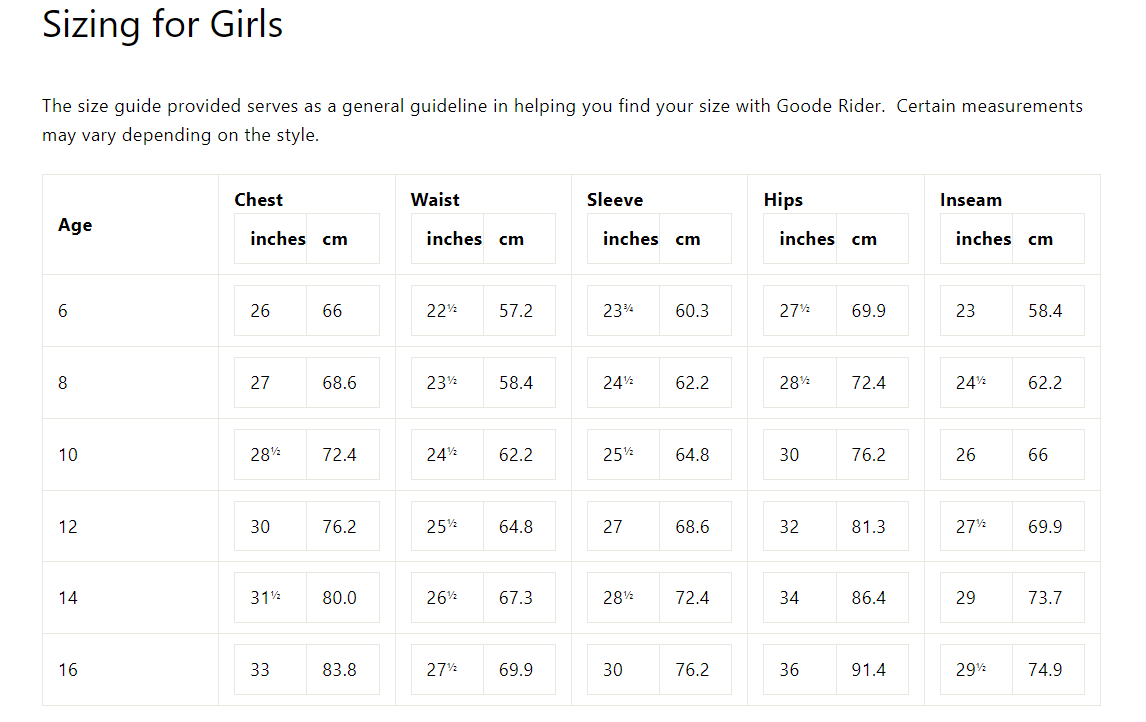
Task: Select the Inseam column header
Action: tap(971, 200)
